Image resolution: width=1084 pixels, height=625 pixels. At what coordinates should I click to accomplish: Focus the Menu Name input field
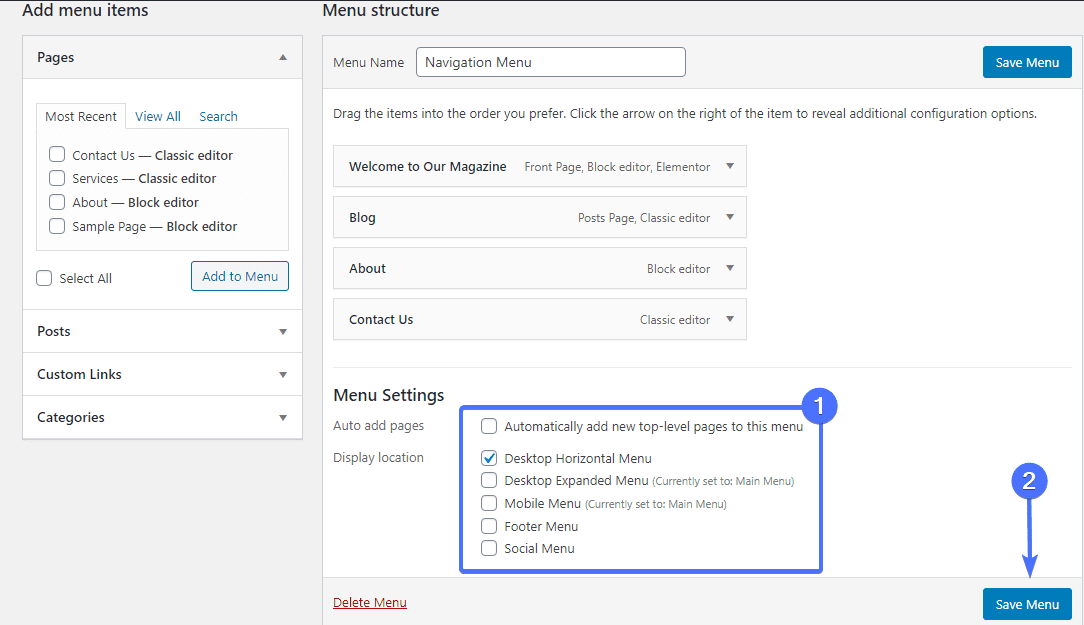coord(551,62)
